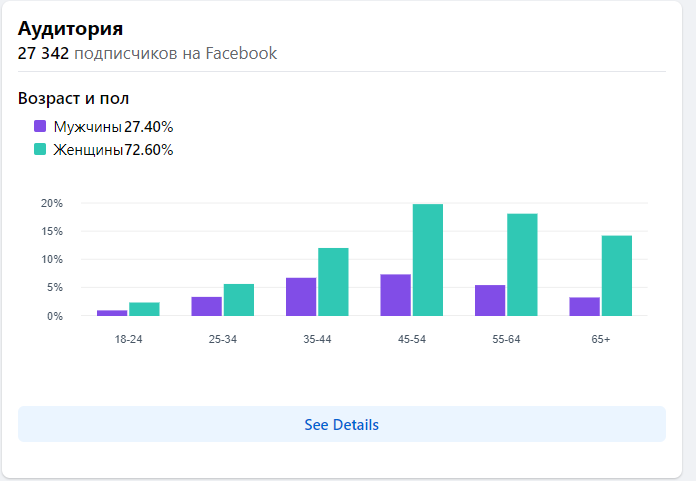
Task: Select the women's bar for ages 55-64
Action: (x=522, y=265)
